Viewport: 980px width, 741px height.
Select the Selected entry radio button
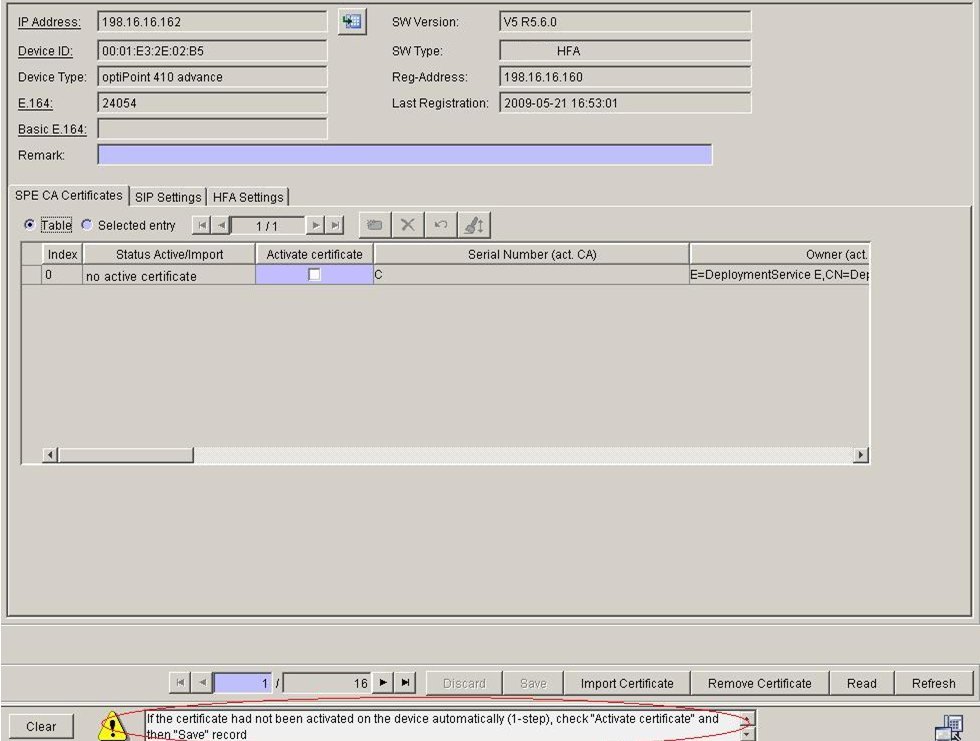[87, 224]
